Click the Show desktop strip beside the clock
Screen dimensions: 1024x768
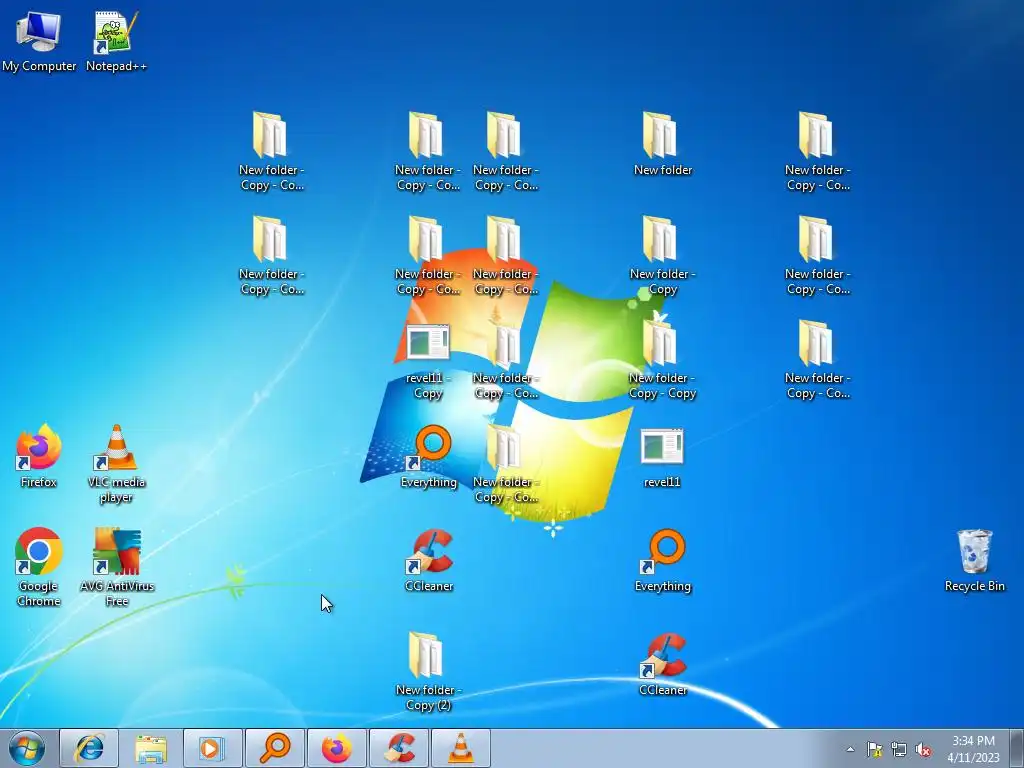tap(1017, 749)
